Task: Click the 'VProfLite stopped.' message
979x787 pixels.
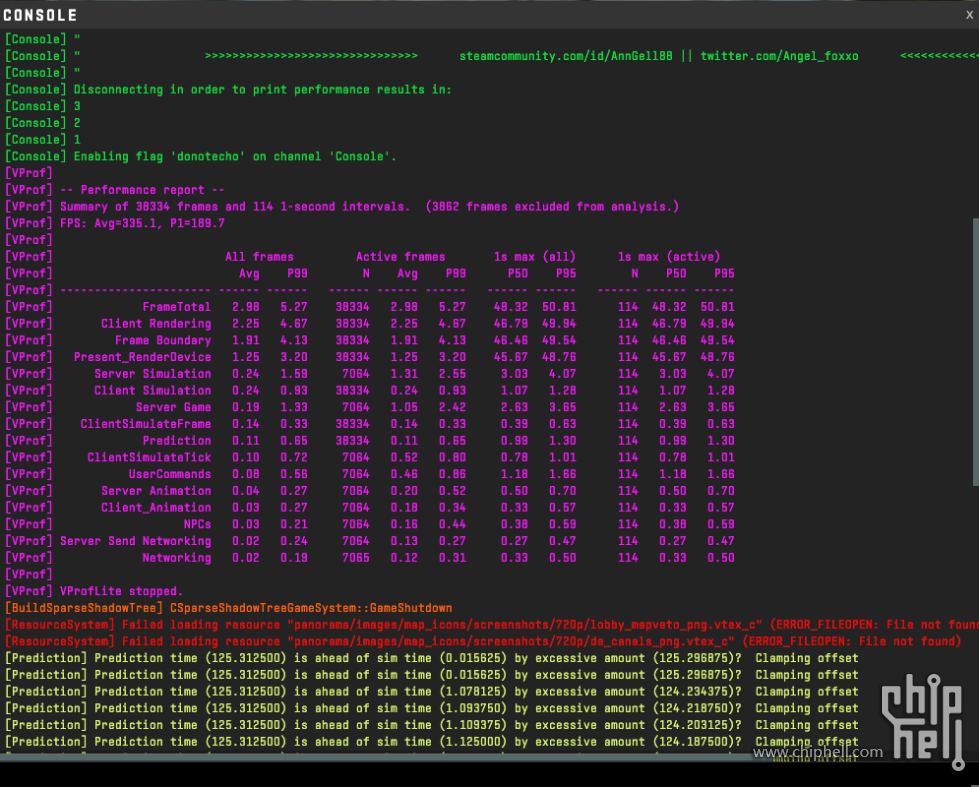Action: coord(121,591)
